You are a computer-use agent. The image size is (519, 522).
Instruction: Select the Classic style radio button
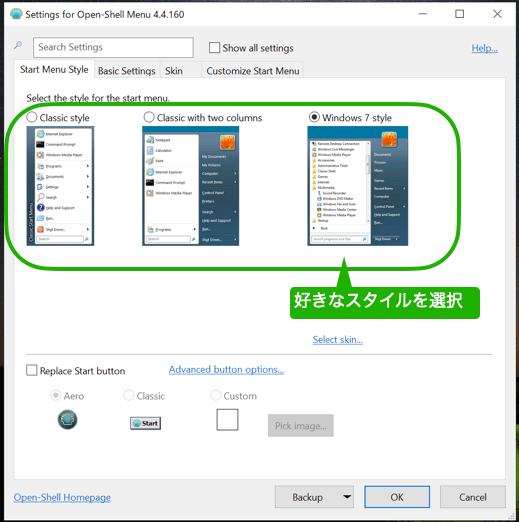pos(32,117)
